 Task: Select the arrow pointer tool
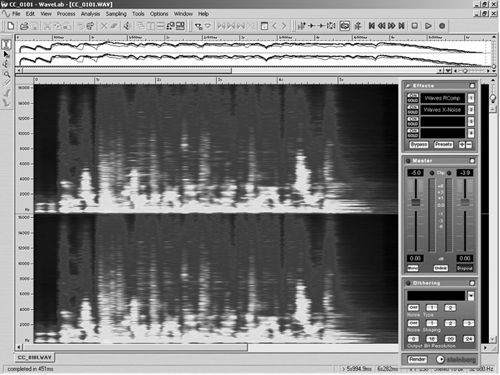coord(6,54)
